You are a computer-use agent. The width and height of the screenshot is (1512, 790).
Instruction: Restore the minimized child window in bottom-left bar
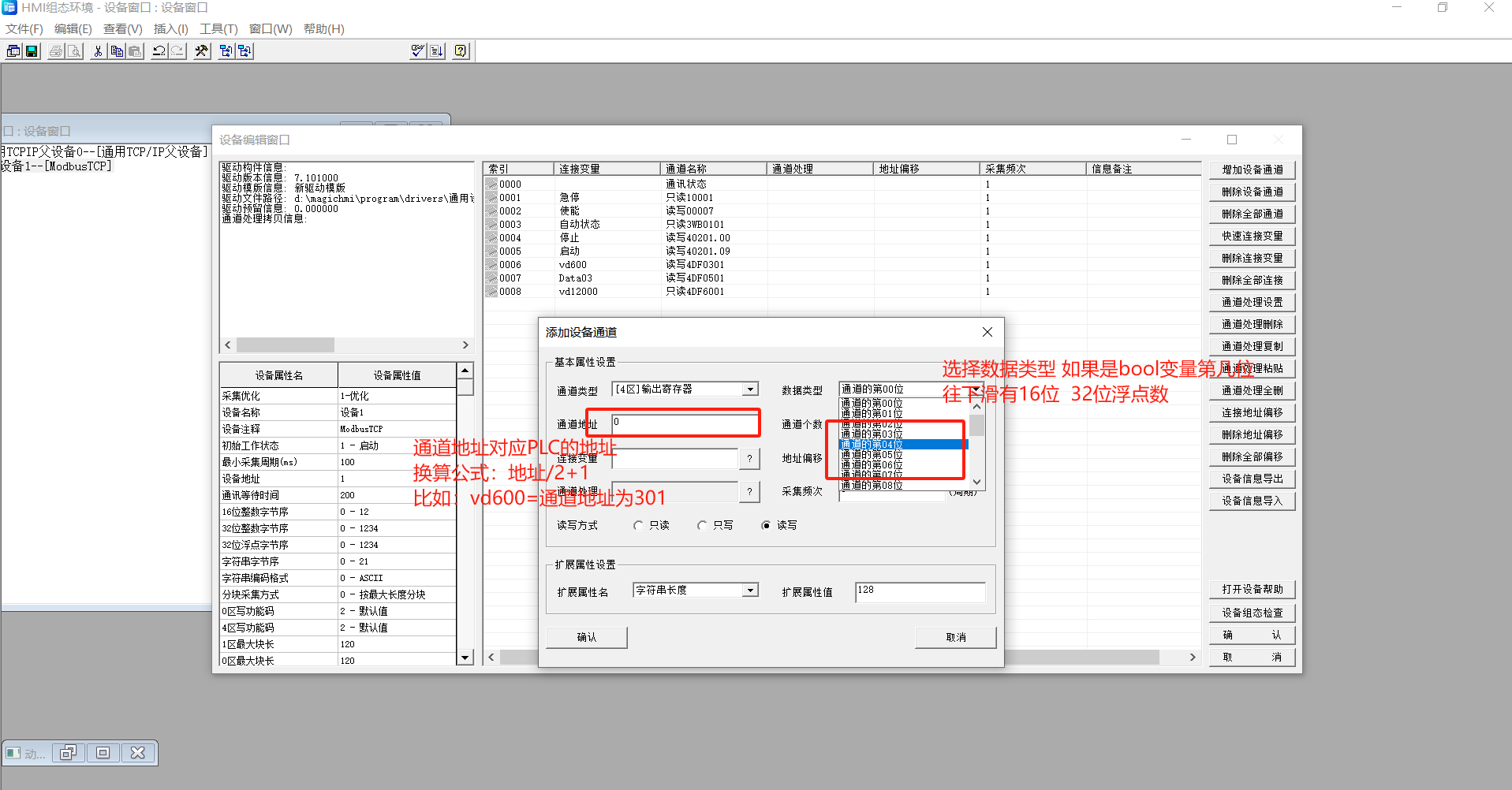click(69, 753)
